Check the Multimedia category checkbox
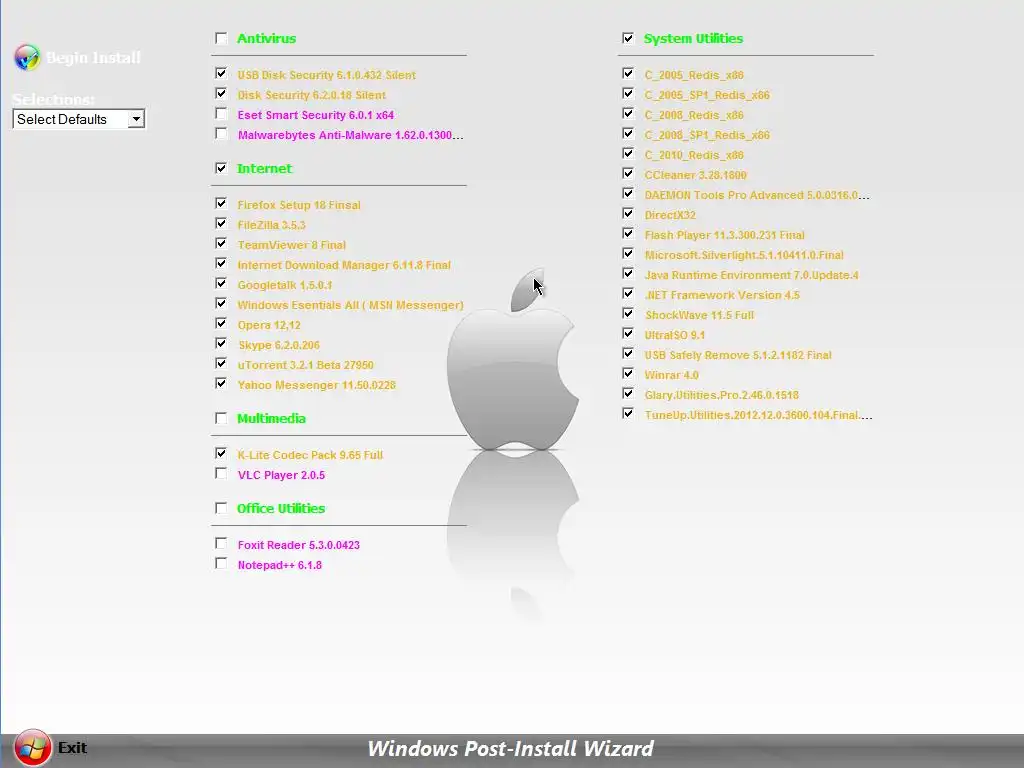Viewport: 1024px width, 768px height. [221, 418]
